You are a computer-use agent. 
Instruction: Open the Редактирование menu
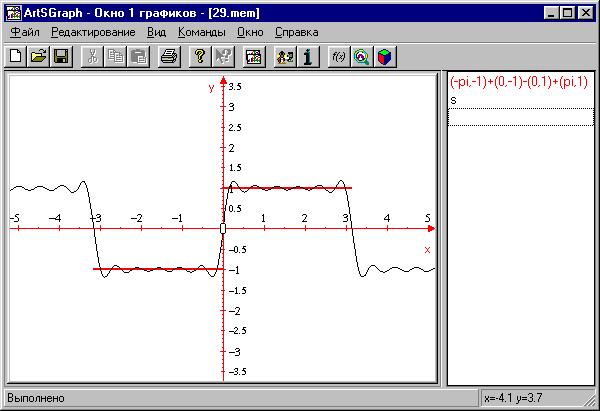point(93,32)
